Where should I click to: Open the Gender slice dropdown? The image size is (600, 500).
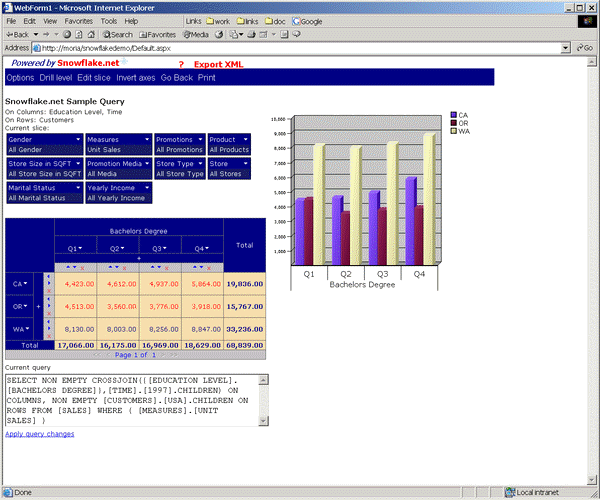[78, 139]
